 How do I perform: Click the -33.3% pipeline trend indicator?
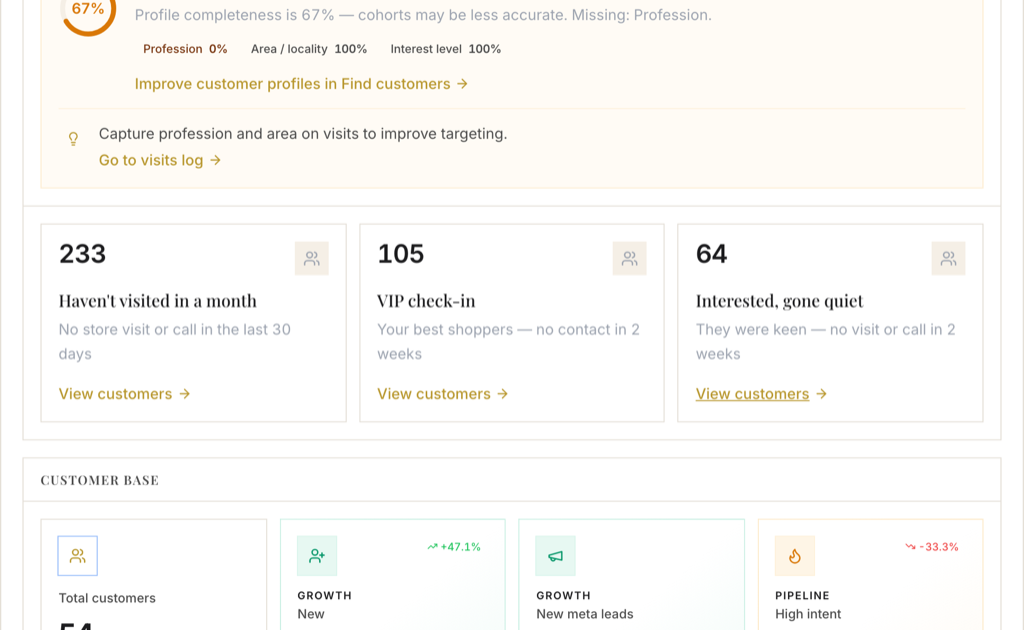[x=932, y=546]
